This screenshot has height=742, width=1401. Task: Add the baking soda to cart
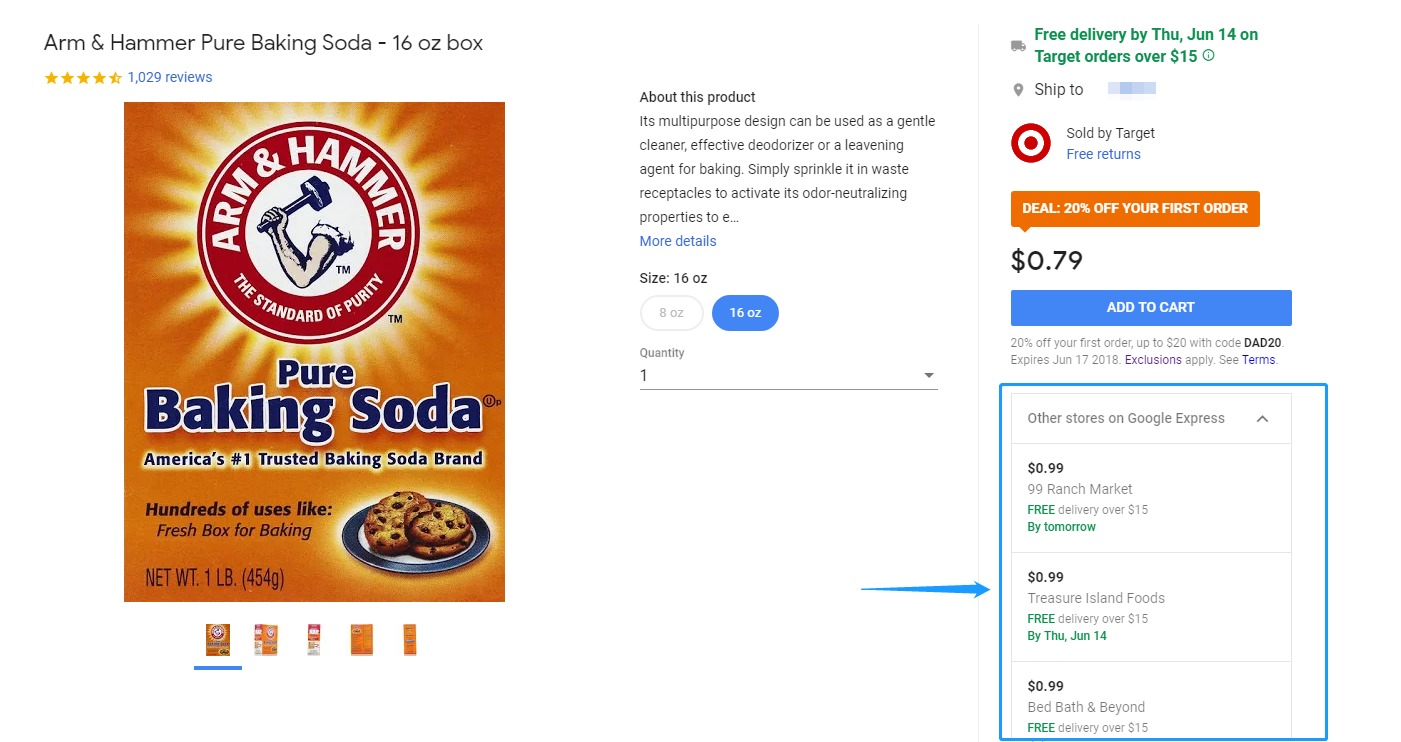tap(1150, 308)
